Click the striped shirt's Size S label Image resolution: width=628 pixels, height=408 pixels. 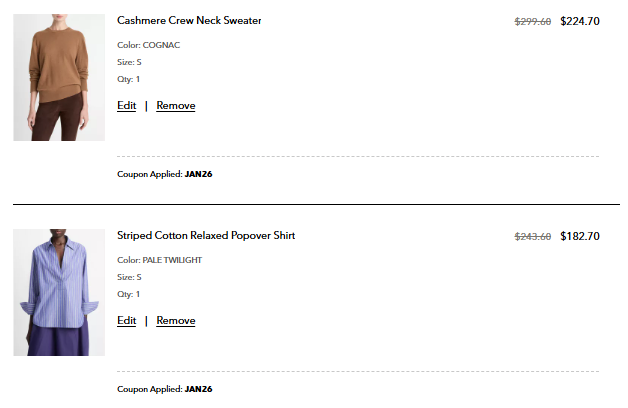coord(129,277)
